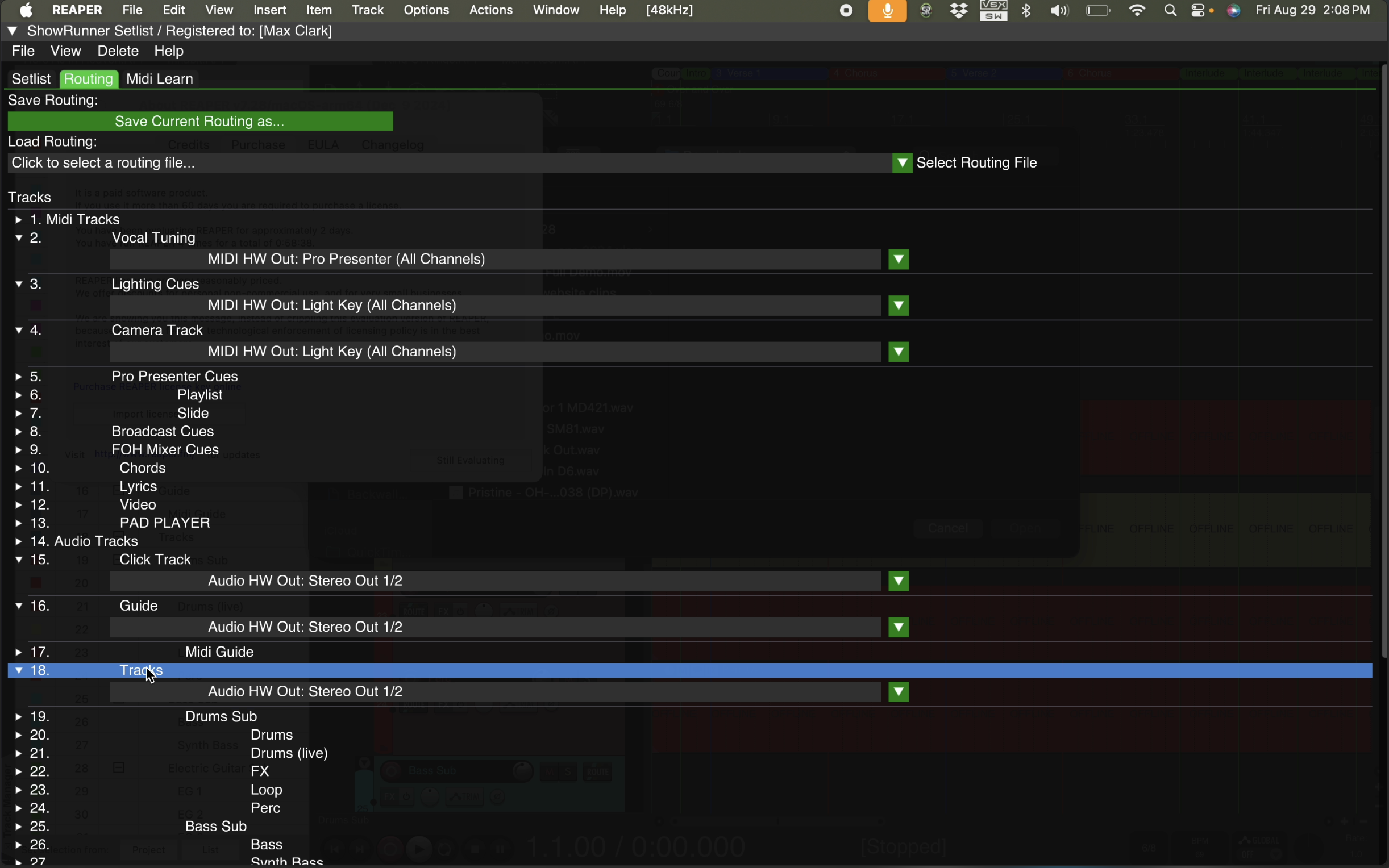The height and width of the screenshot is (868, 1389).
Task: Open the FX chain on Bass Sub track
Action: point(389,797)
